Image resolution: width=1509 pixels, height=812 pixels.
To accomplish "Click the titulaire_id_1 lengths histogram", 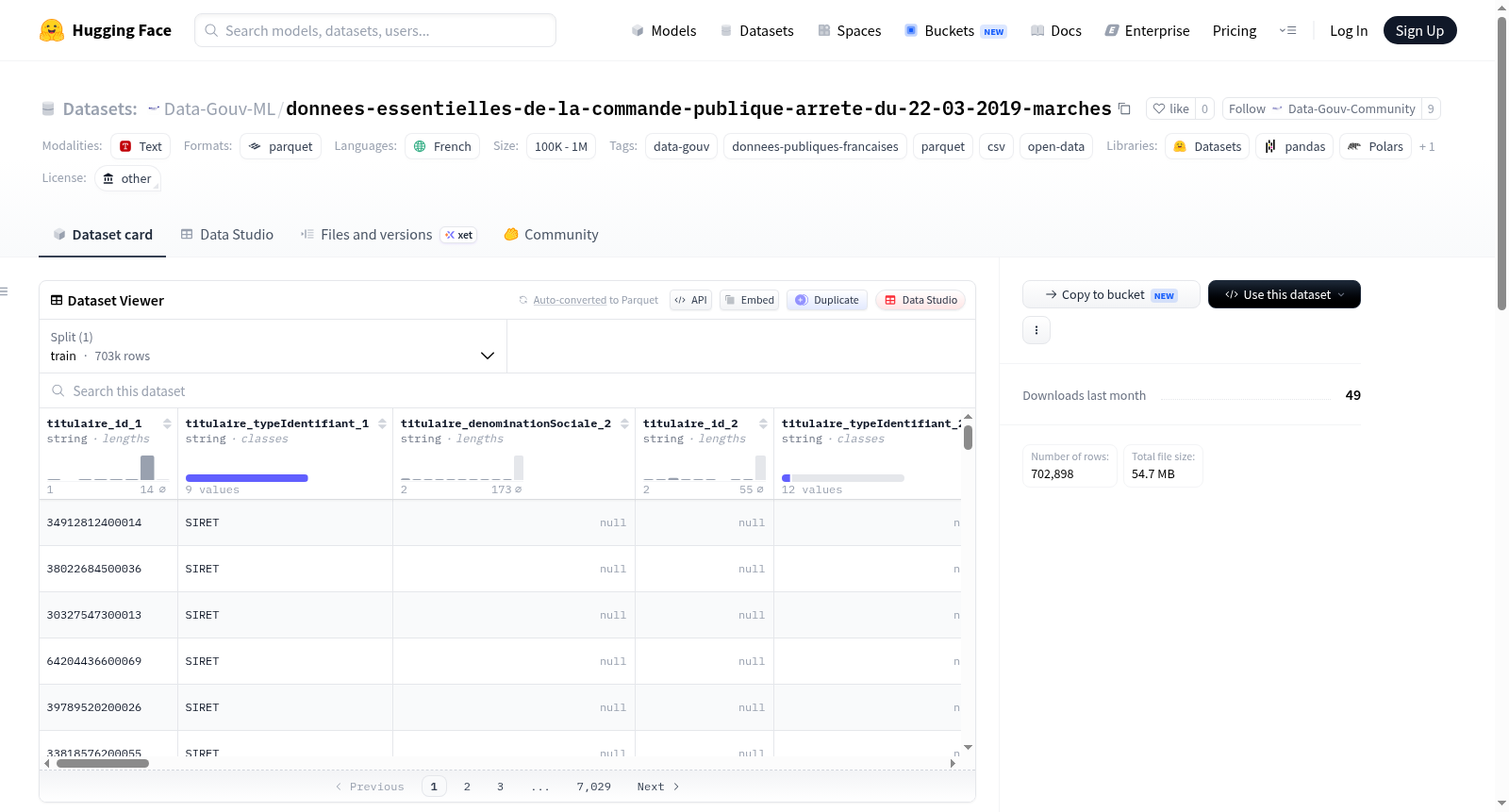I will [x=107, y=468].
